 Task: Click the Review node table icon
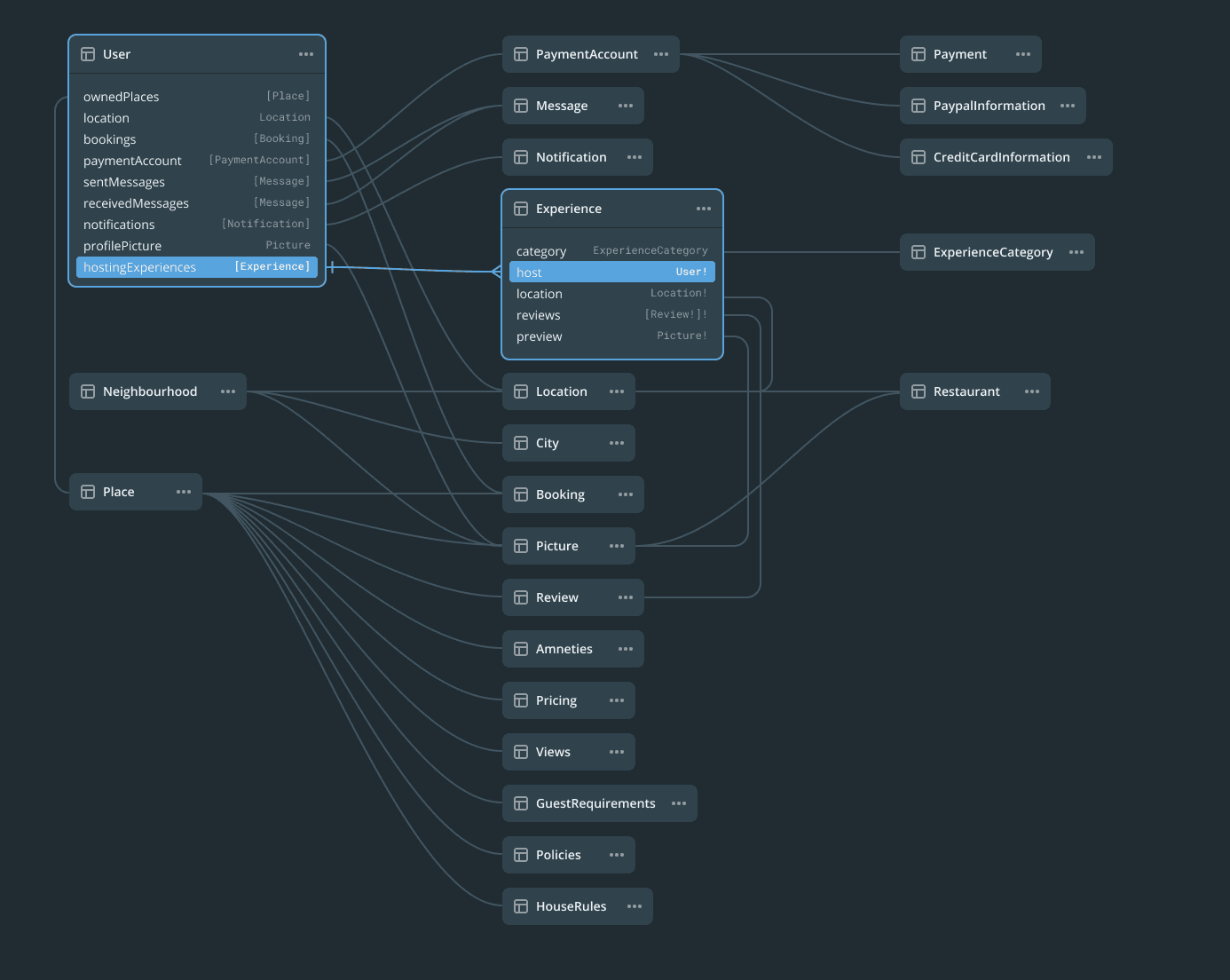click(521, 597)
